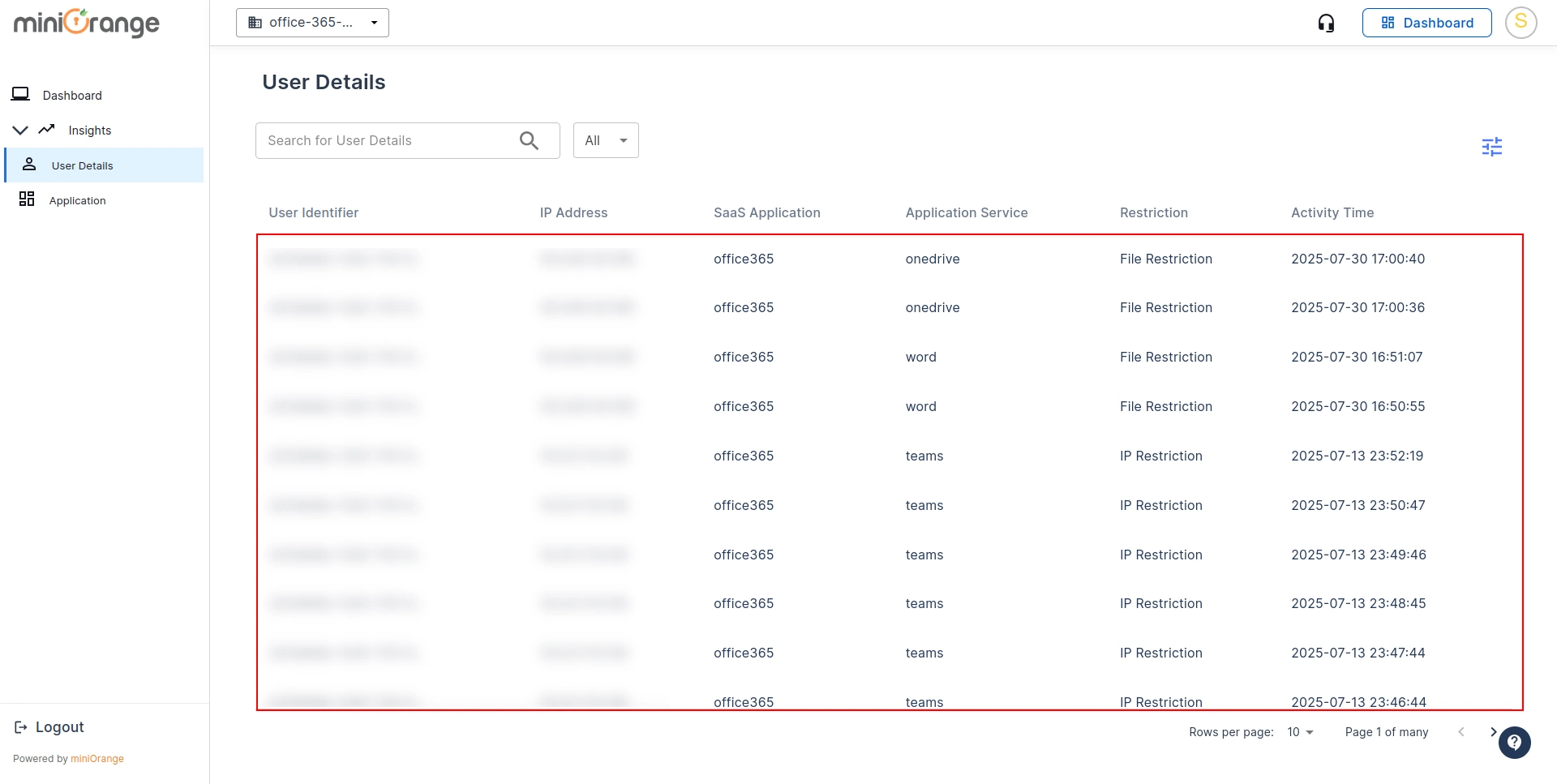Select activity time 2025-07-13 23:52:19

coord(1357,456)
